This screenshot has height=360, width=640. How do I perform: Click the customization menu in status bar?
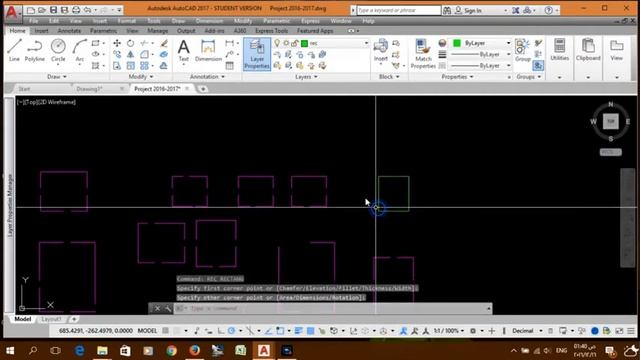(631, 331)
